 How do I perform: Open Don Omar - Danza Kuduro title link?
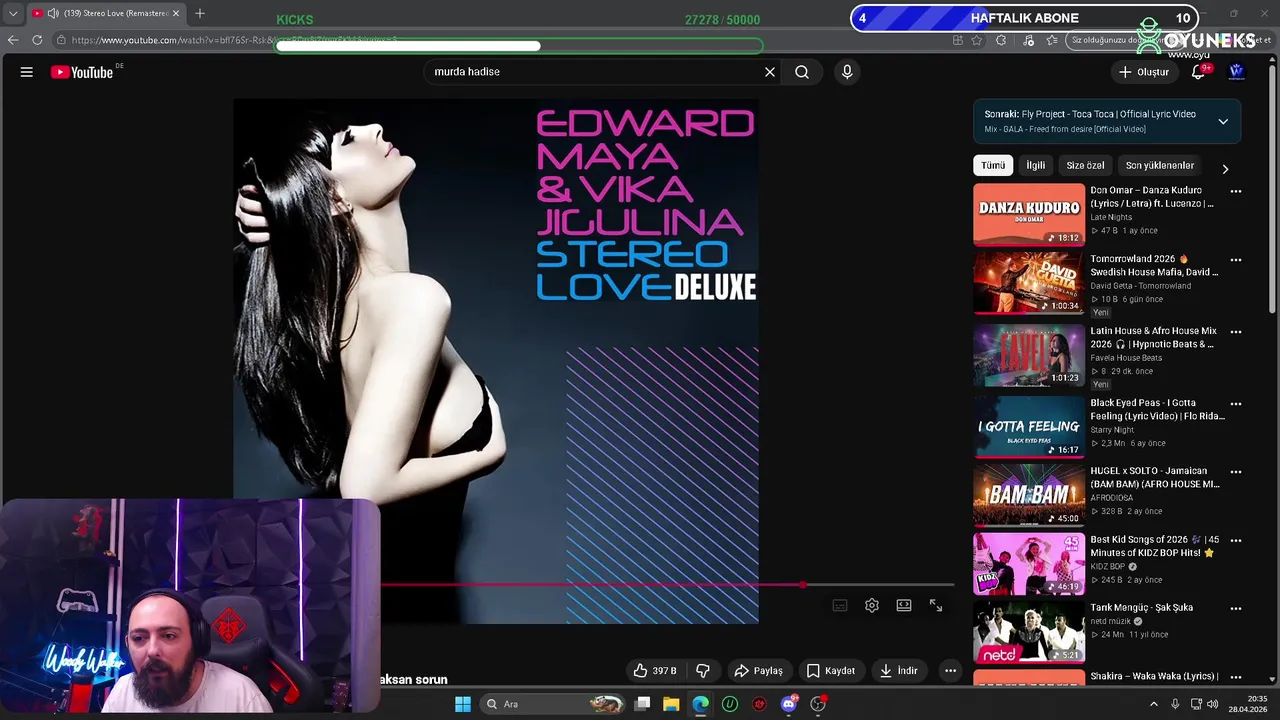(x=1152, y=197)
